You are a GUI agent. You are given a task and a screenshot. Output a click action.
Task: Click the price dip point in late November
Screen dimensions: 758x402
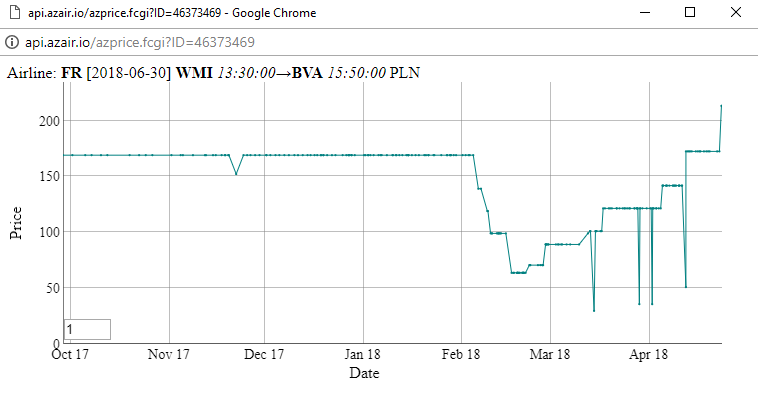(236, 174)
